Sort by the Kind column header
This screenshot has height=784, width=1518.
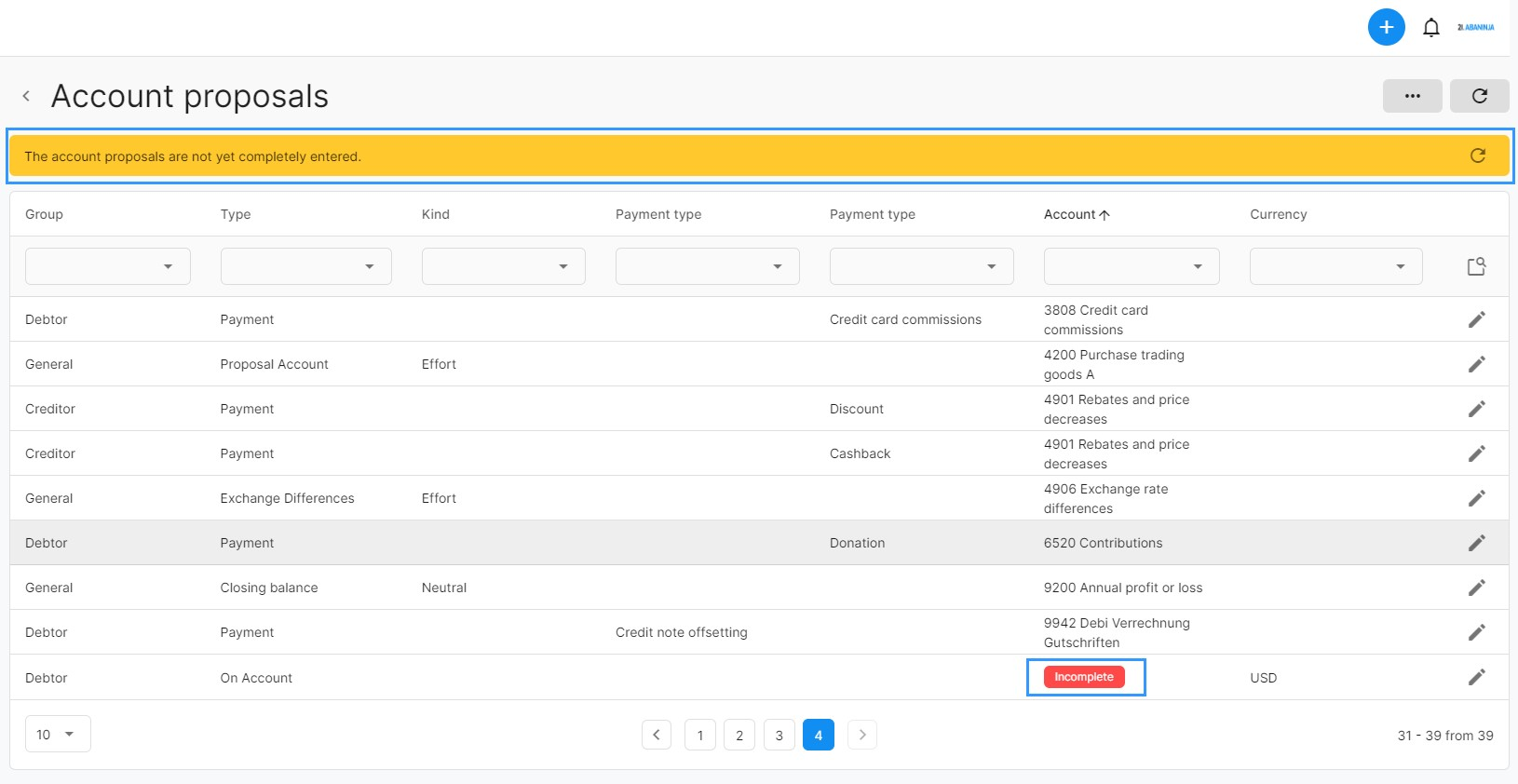coord(436,214)
